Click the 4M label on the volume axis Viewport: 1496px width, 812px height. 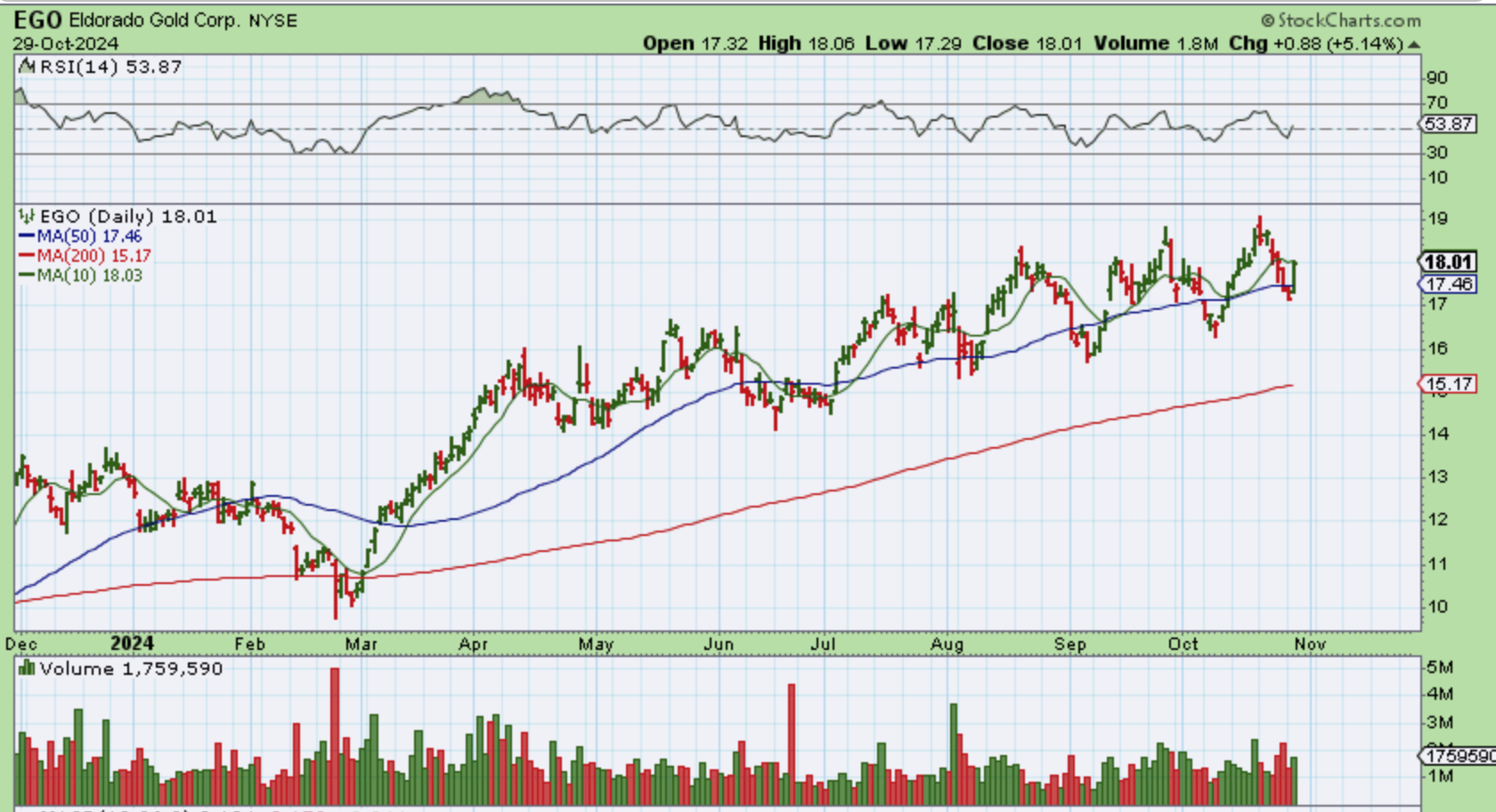[x=1440, y=694]
